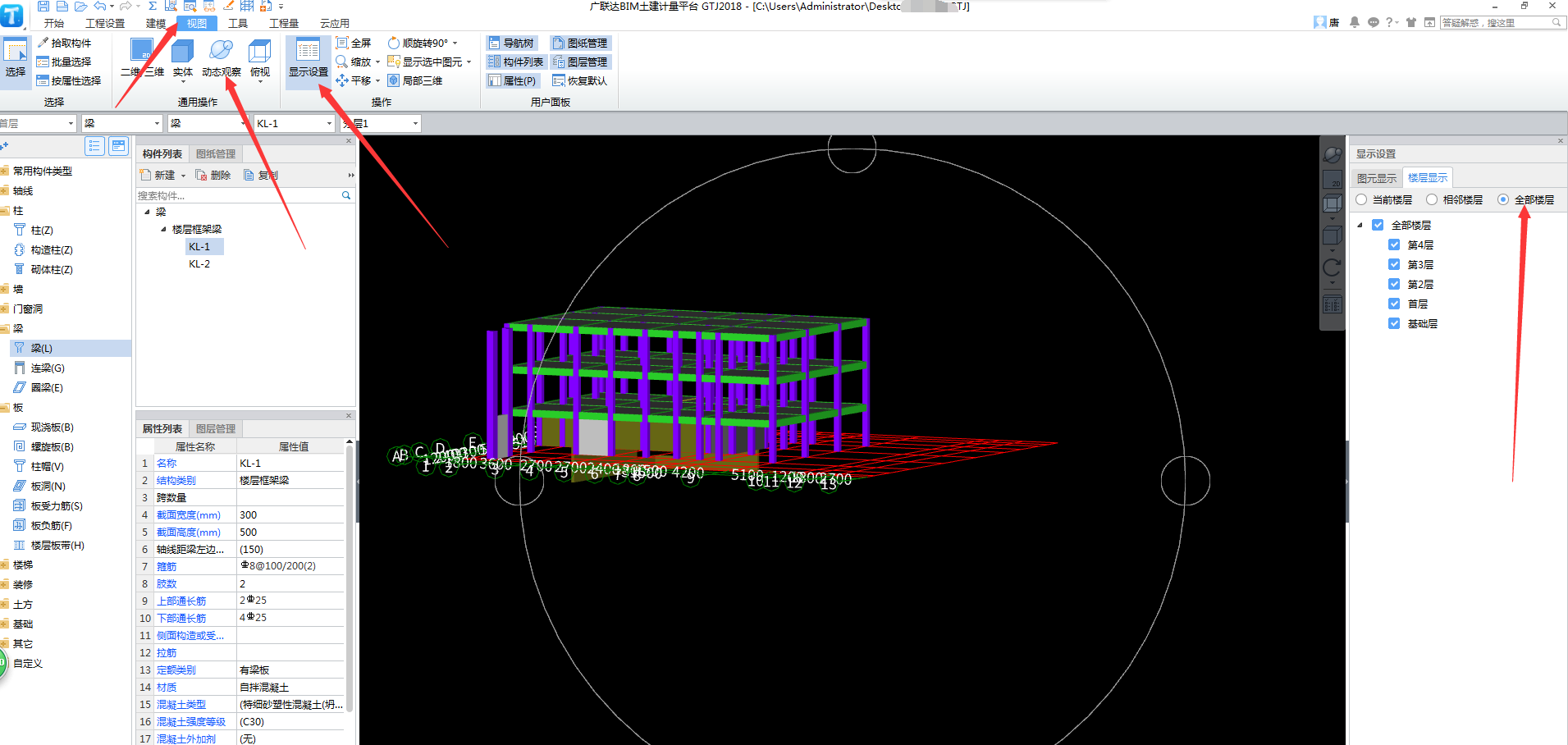Click the rotate icon on viewport toolbar
This screenshot has height=745, width=1568.
point(1333,267)
